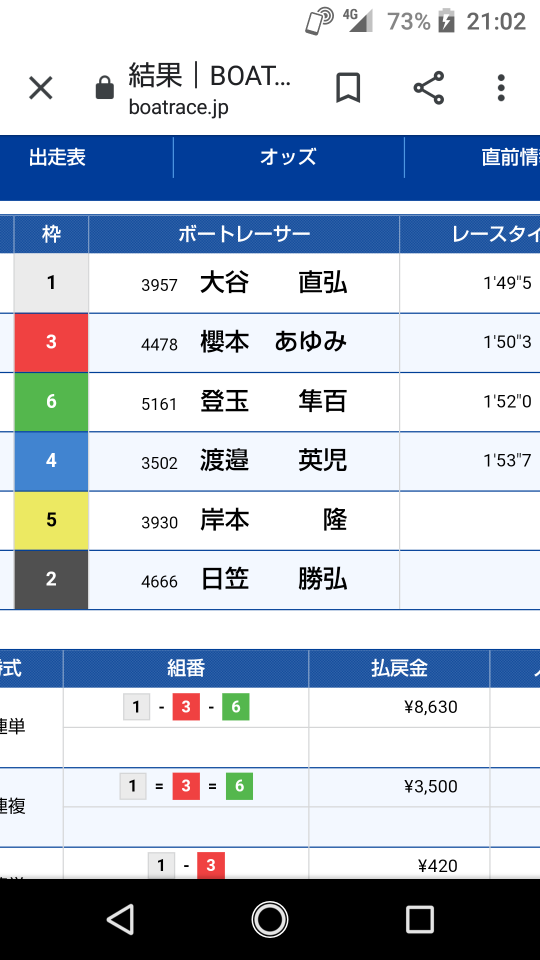
Task: Select racer 登玉 隼百 name
Action: point(274,402)
